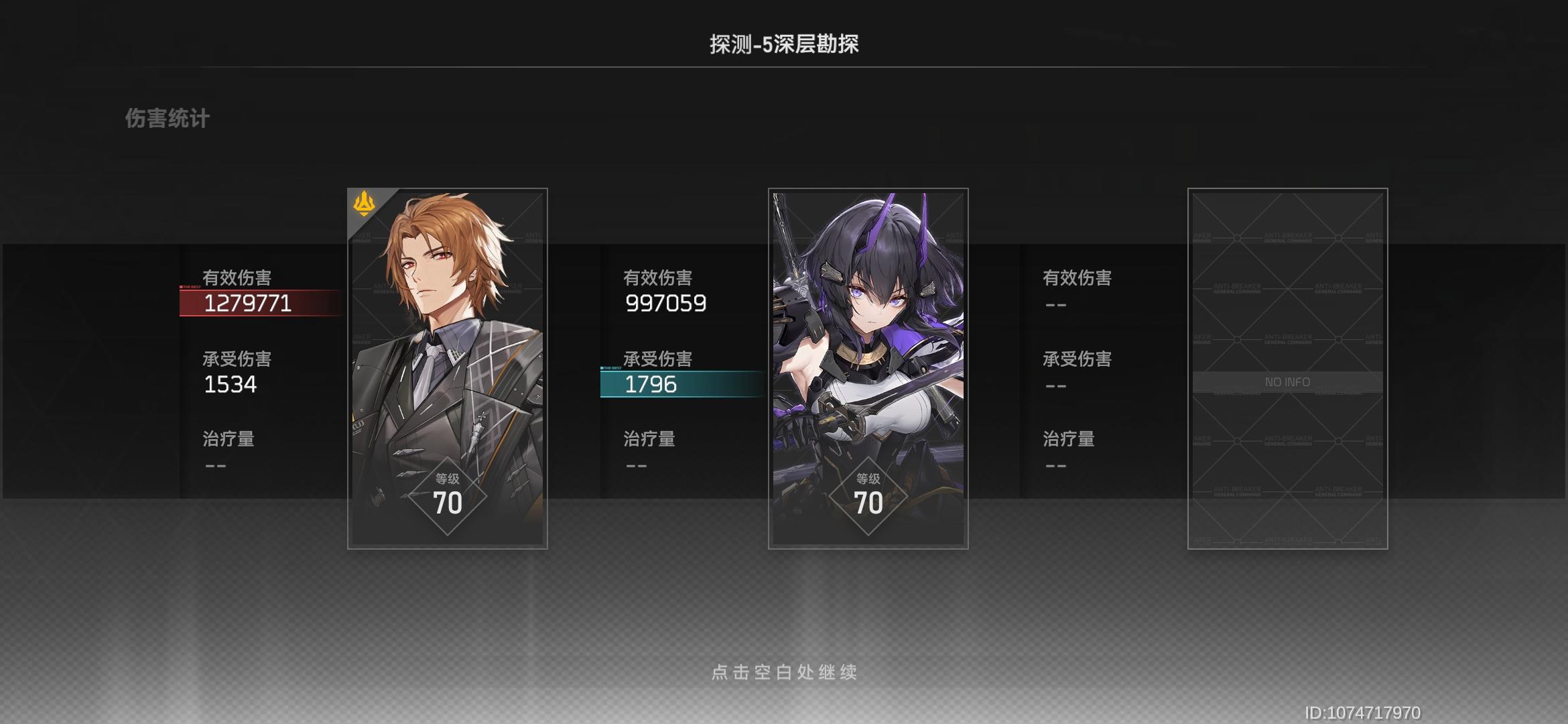Click the level 70 diamond badge on the purple-horned character's card
The height and width of the screenshot is (724, 1568).
click(x=868, y=496)
